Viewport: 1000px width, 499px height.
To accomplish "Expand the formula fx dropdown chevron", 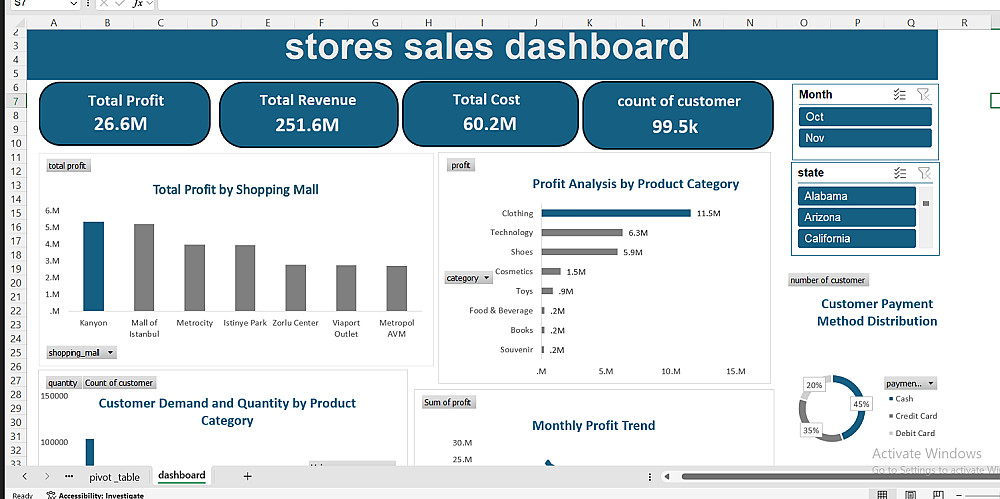I will click(x=149, y=3).
